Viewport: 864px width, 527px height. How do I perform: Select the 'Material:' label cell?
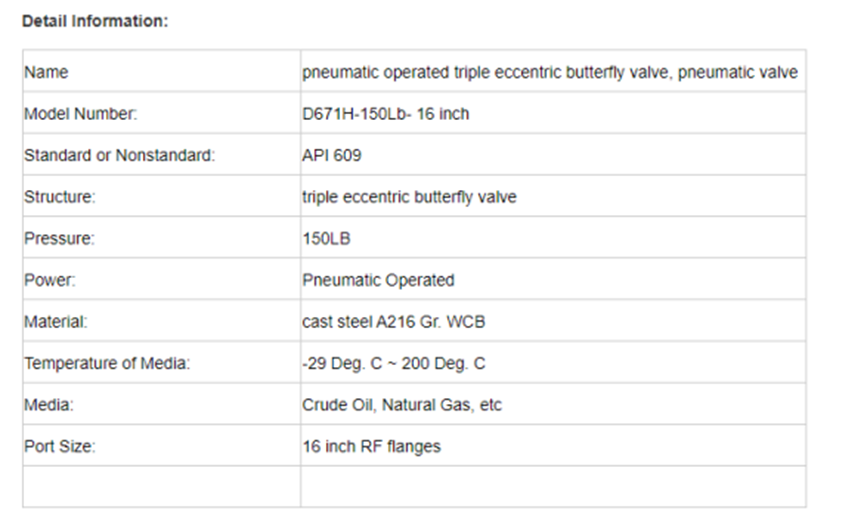pyautogui.click(x=56, y=322)
